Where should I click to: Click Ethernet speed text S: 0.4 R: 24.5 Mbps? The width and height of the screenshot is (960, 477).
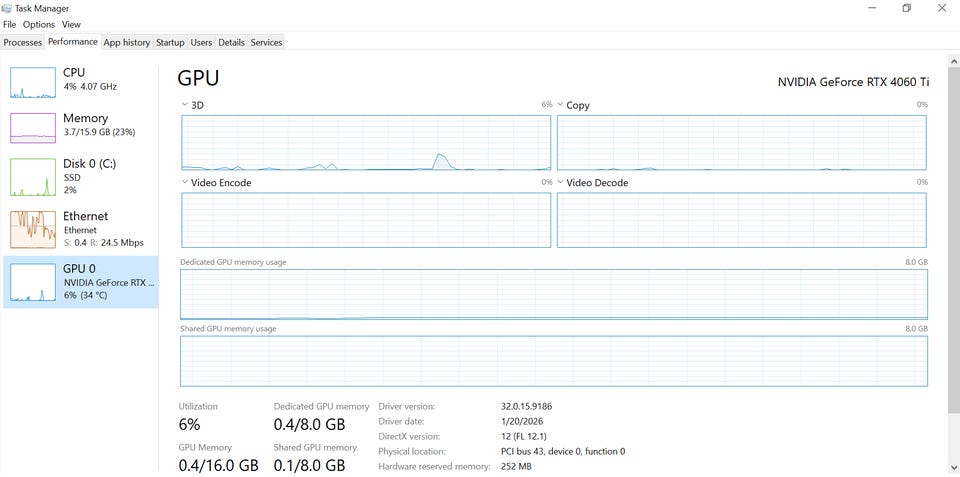[x=103, y=242]
